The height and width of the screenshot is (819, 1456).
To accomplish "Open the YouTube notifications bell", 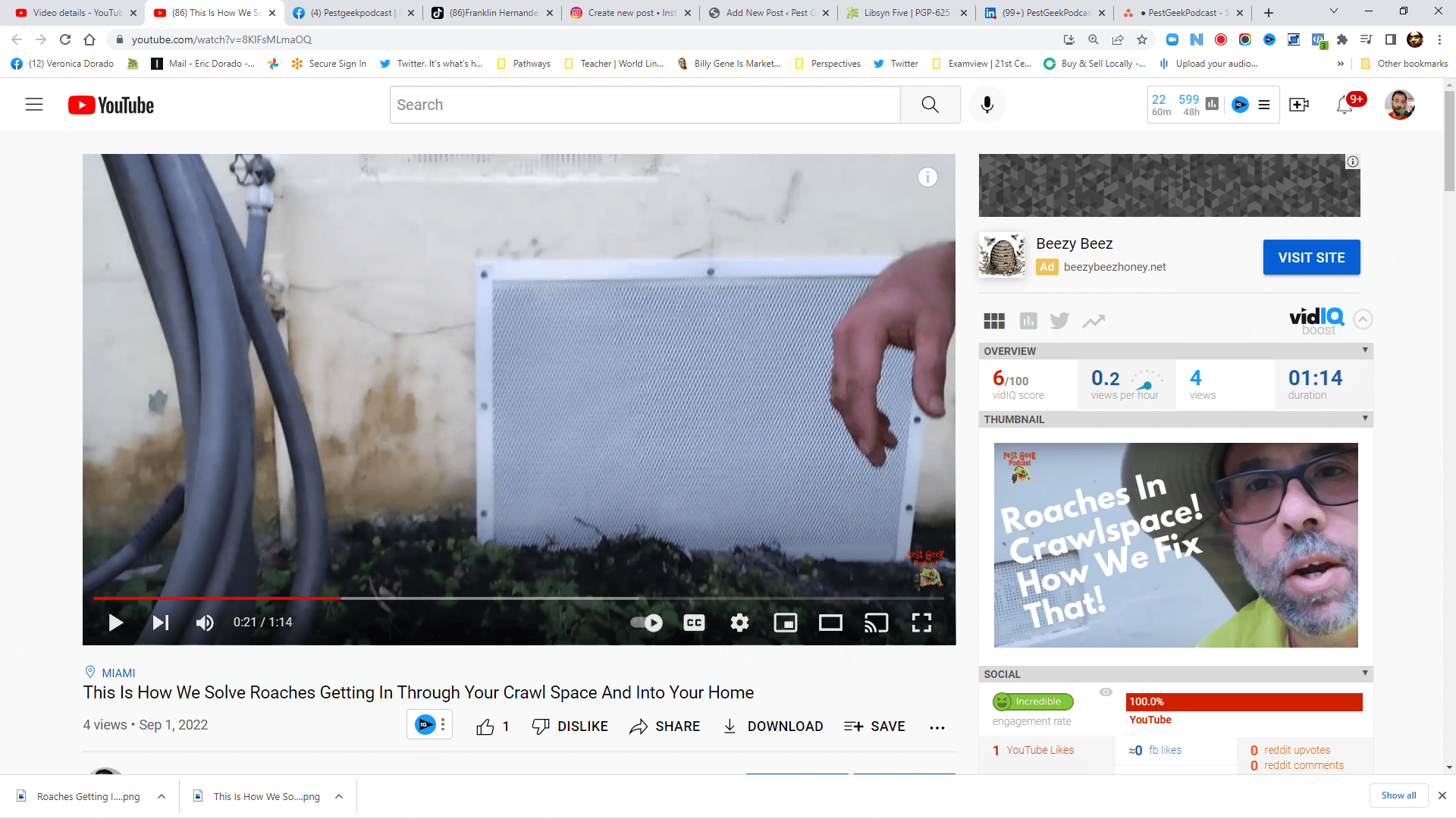I will click(1345, 105).
